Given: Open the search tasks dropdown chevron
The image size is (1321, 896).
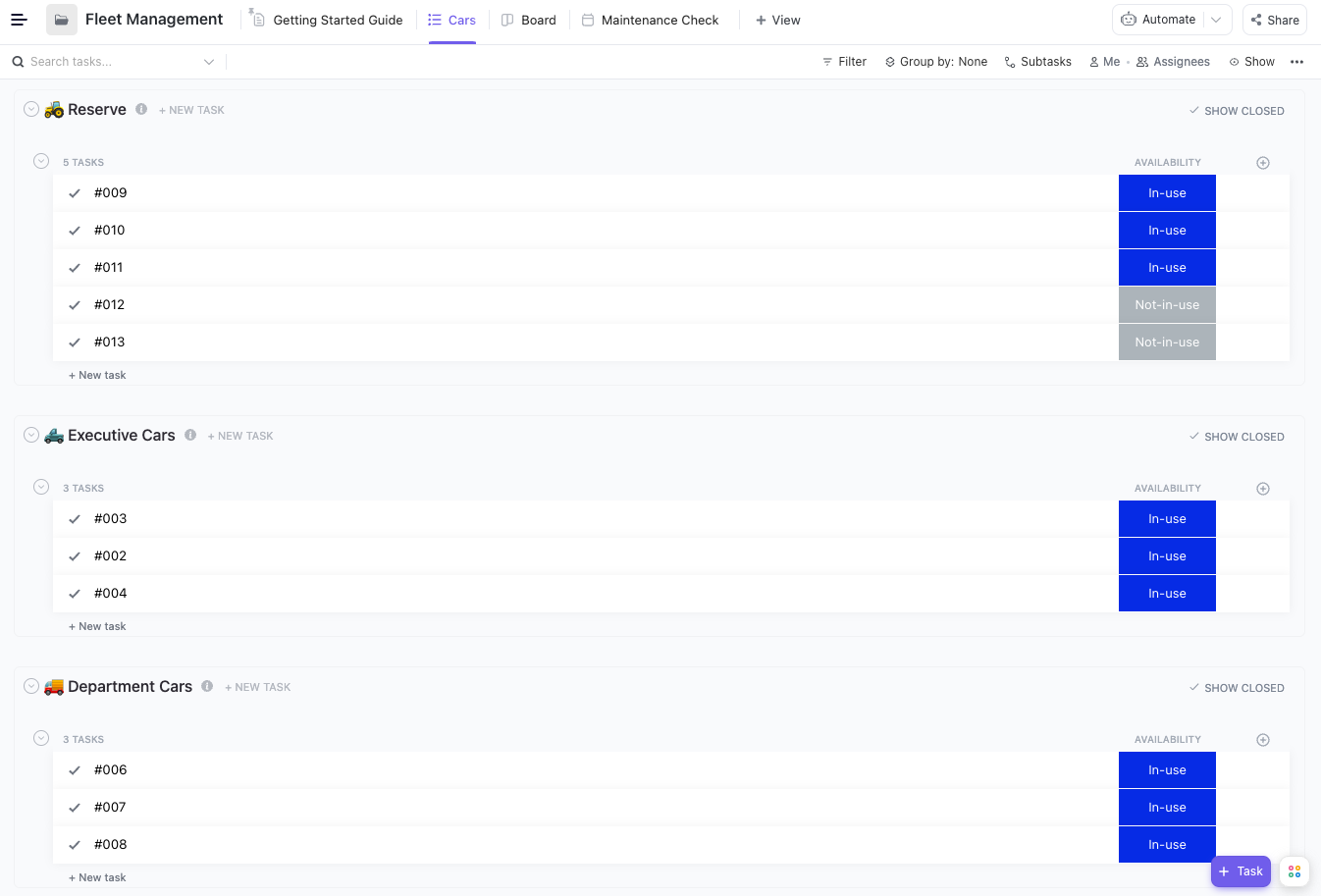Looking at the screenshot, I should tap(209, 62).
